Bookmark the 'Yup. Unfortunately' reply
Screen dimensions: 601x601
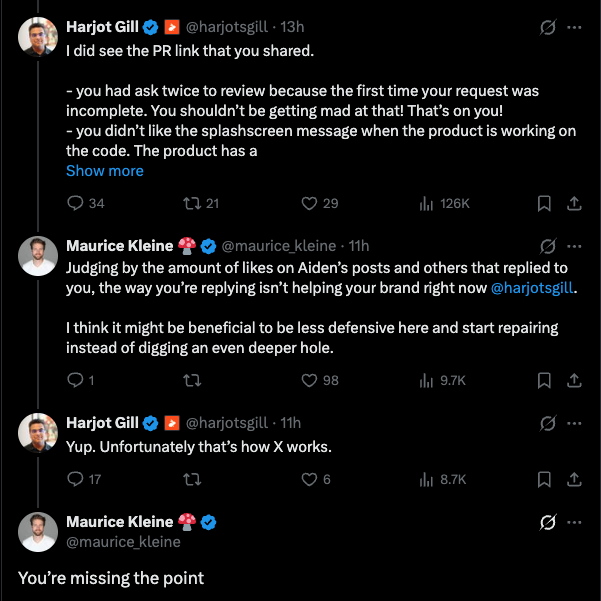[x=544, y=479]
